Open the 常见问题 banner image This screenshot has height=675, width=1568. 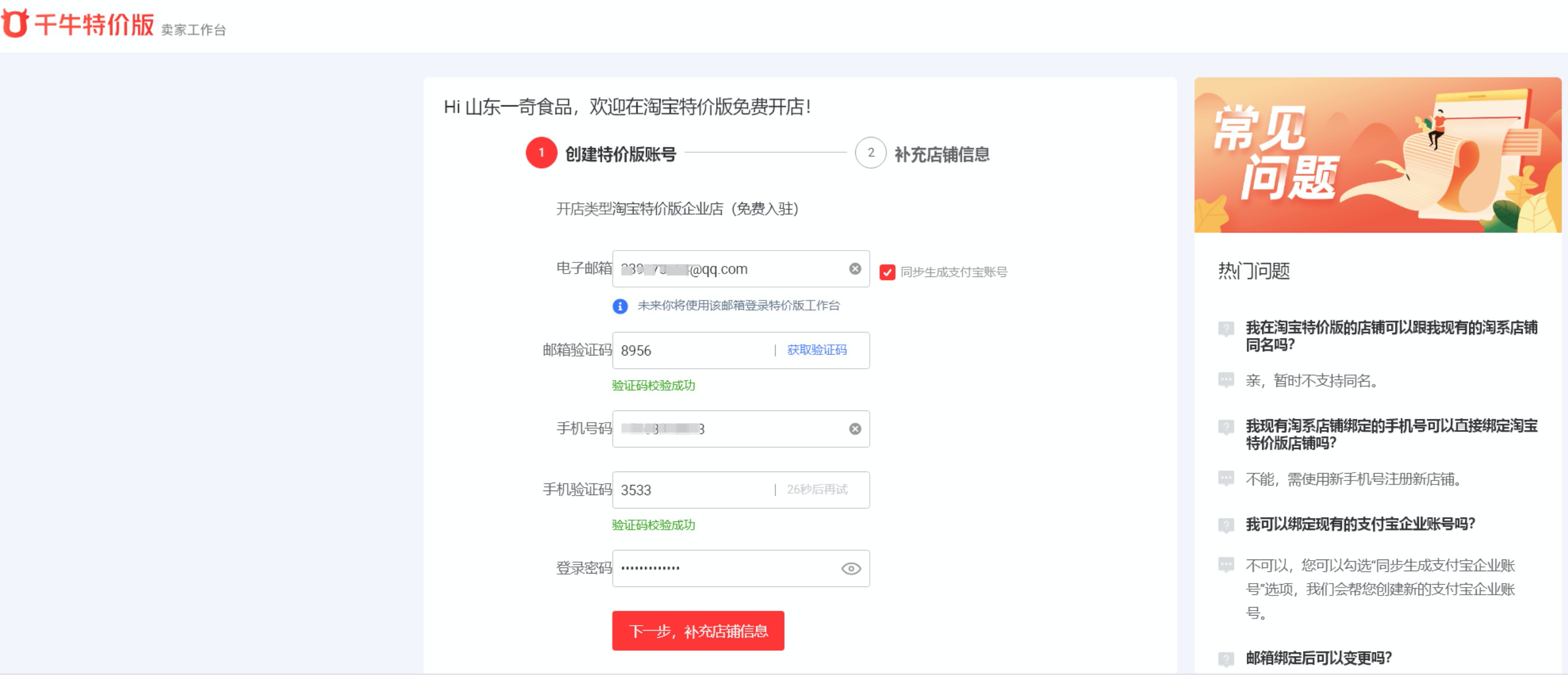pyautogui.click(x=1377, y=155)
